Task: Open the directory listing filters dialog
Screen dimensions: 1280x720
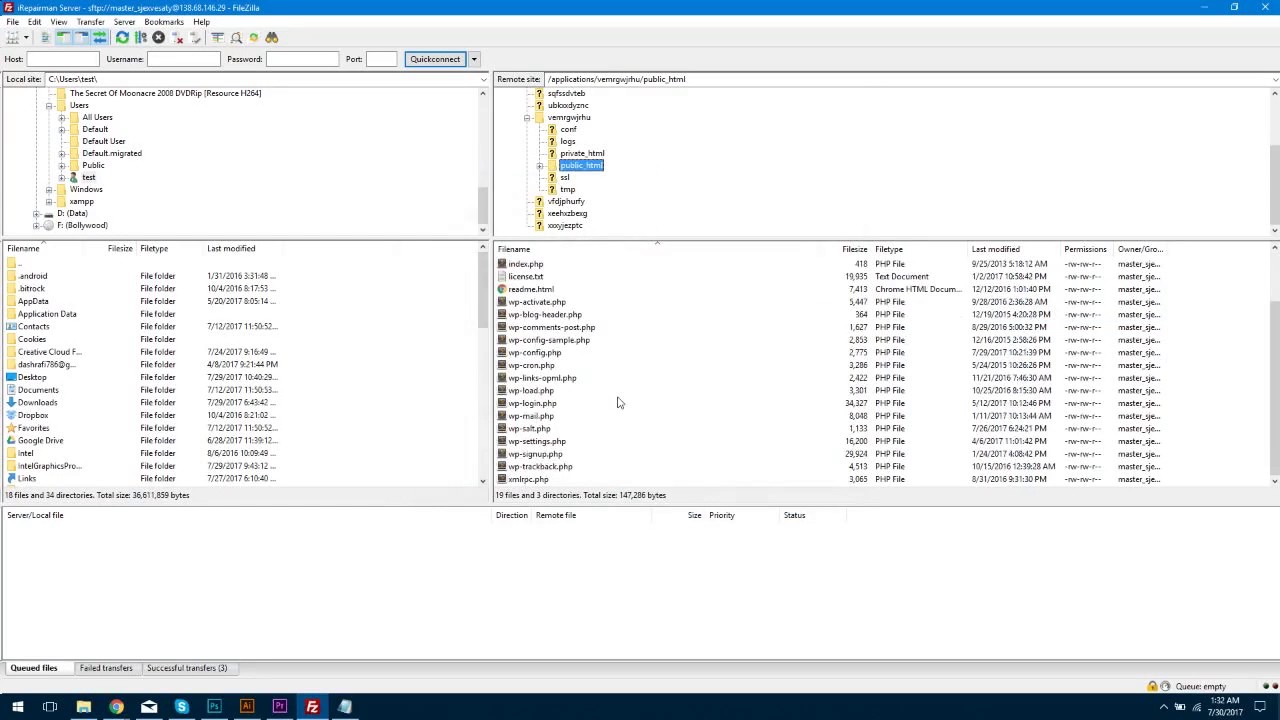Action: 217,37
